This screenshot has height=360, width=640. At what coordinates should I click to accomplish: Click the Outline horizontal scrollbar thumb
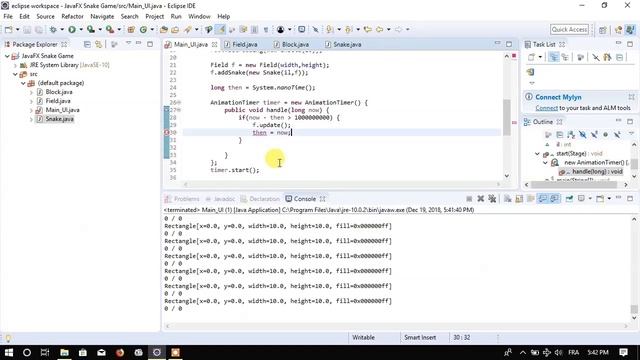pos(574,185)
